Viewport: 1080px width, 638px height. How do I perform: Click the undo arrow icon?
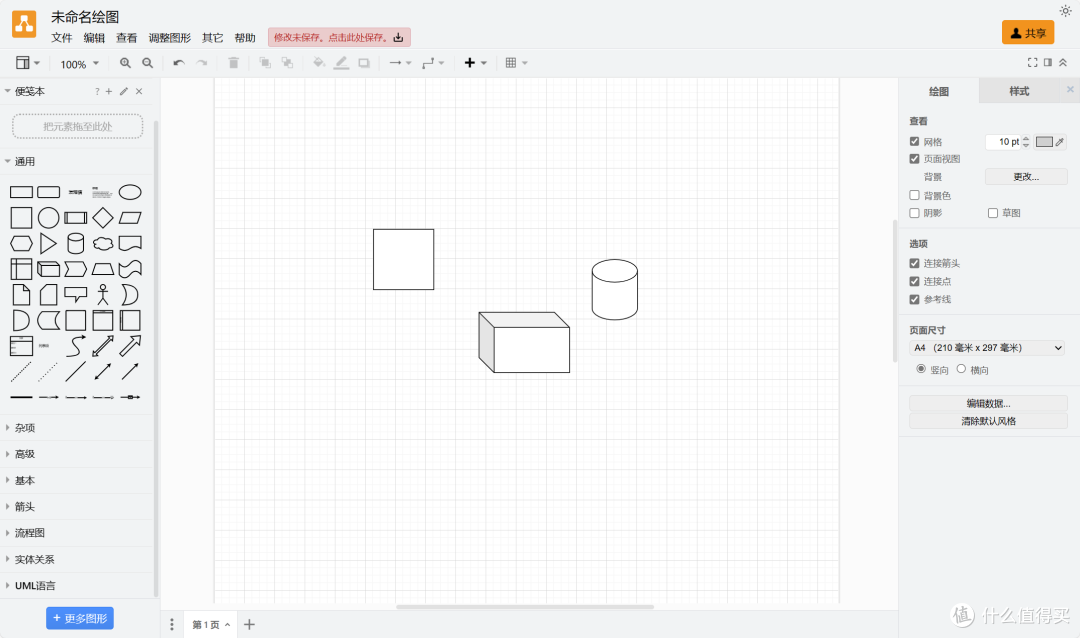click(179, 63)
